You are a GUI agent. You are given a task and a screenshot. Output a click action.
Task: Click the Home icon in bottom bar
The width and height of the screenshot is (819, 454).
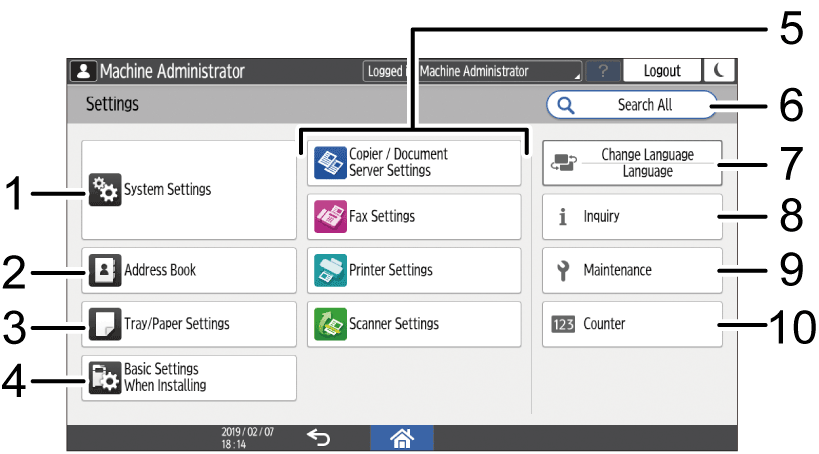(402, 438)
